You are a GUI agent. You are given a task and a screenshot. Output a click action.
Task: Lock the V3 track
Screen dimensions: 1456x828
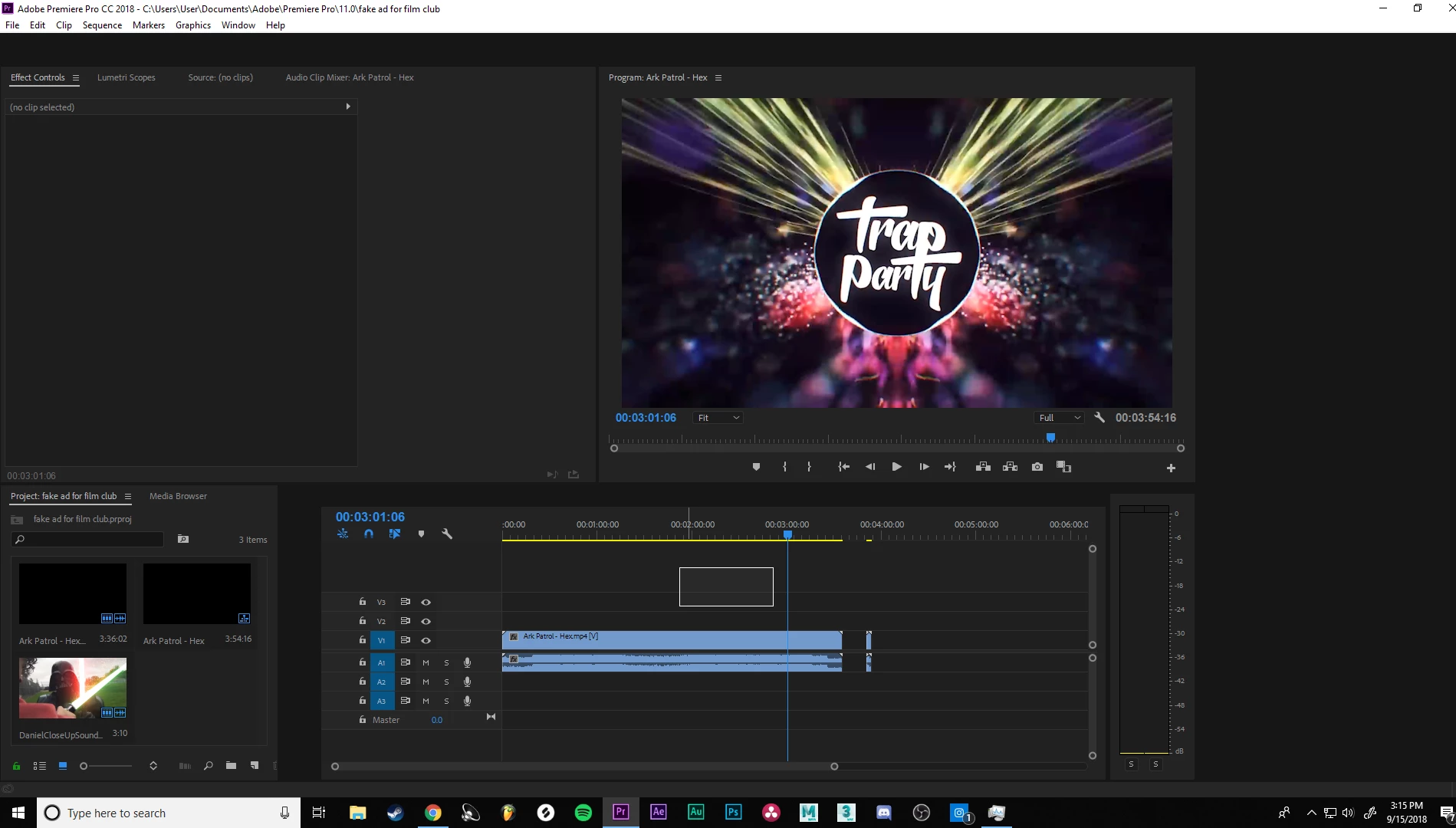coord(363,602)
